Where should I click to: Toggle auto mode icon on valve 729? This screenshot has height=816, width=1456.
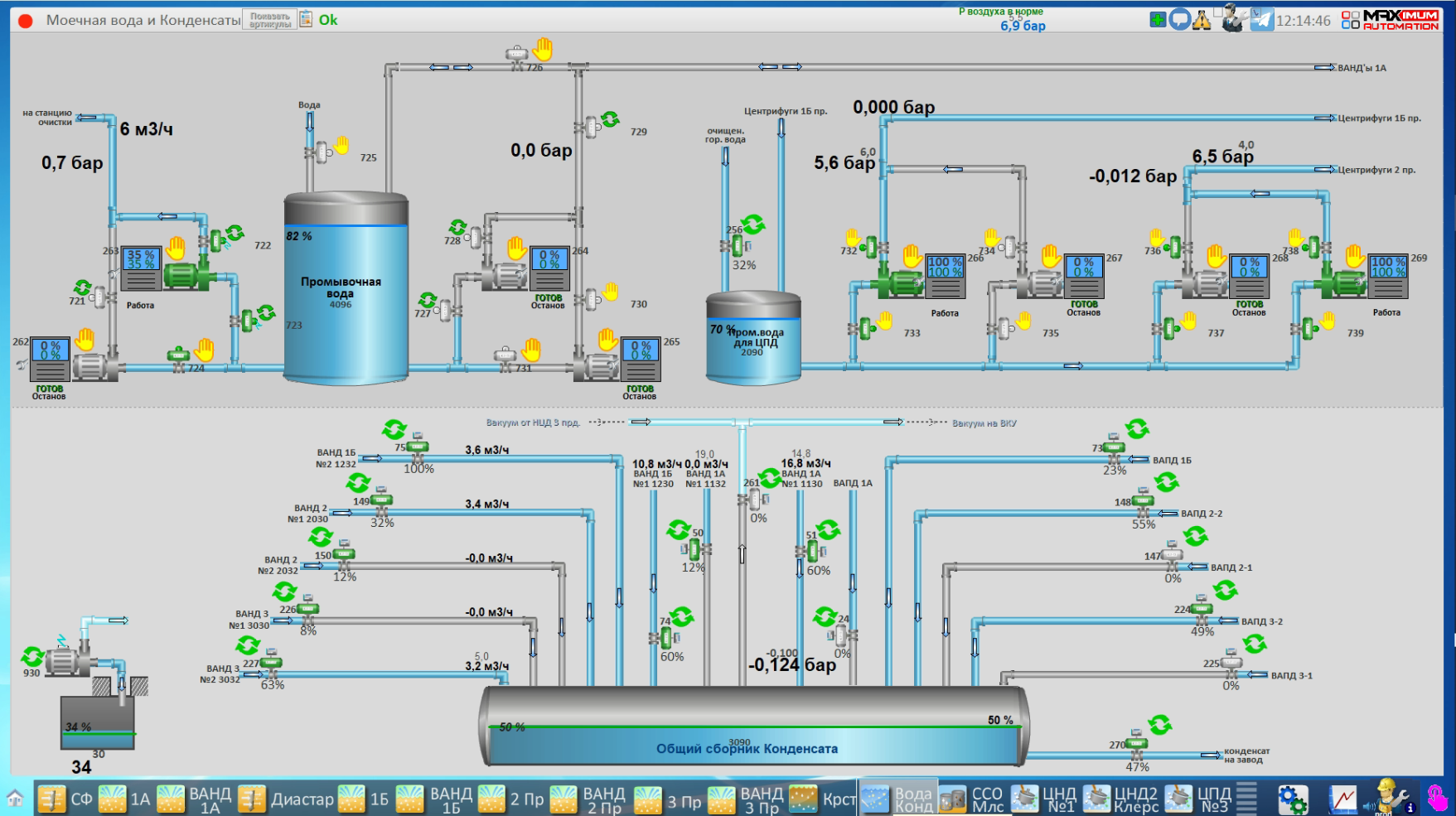coord(611,119)
